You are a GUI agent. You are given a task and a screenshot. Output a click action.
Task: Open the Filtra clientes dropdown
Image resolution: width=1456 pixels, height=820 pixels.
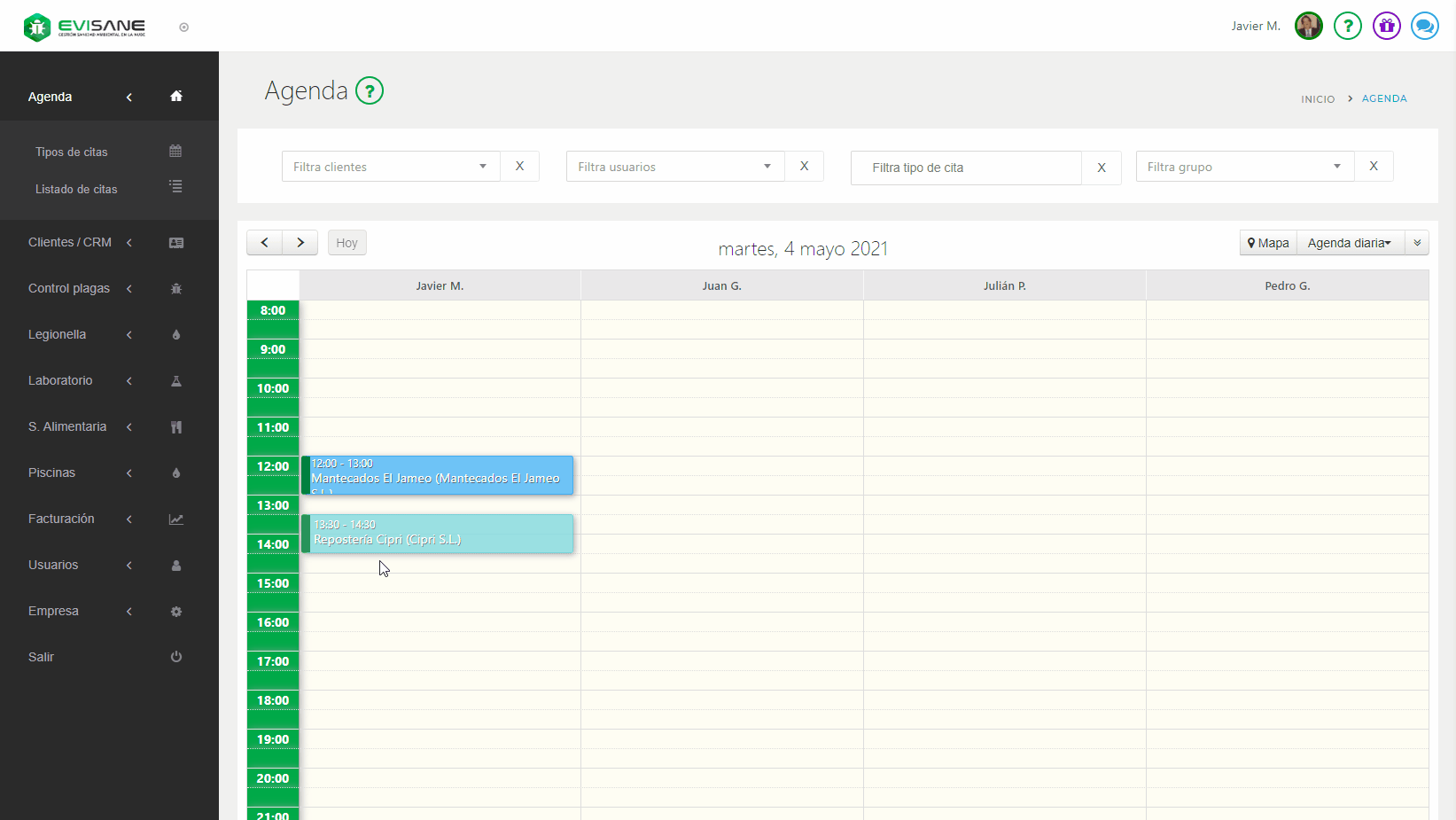(391, 167)
